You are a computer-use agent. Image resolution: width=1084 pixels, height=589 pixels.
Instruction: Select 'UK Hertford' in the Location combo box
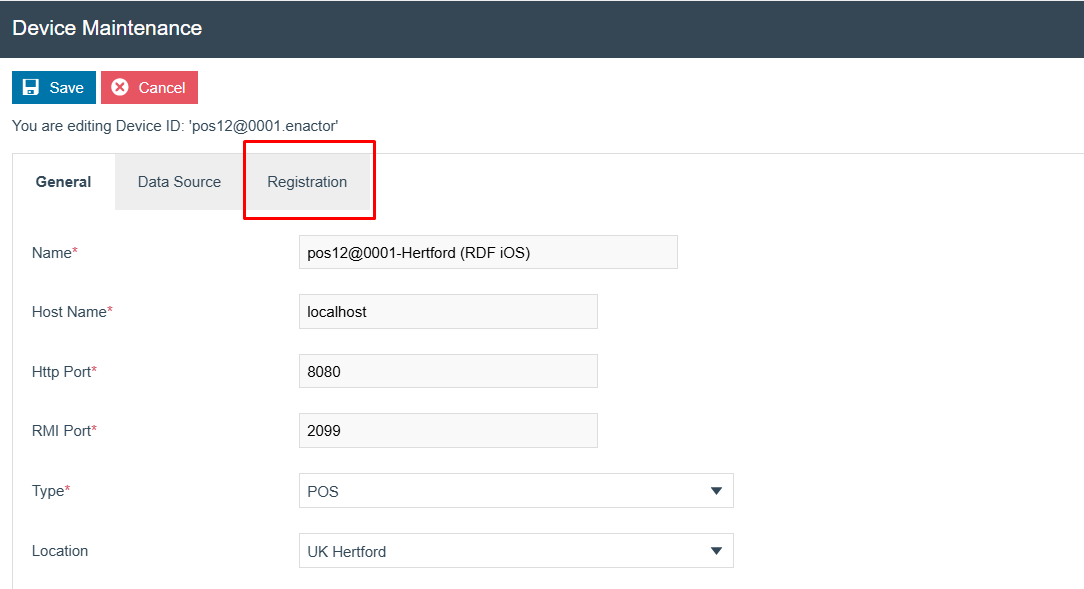(x=500, y=551)
